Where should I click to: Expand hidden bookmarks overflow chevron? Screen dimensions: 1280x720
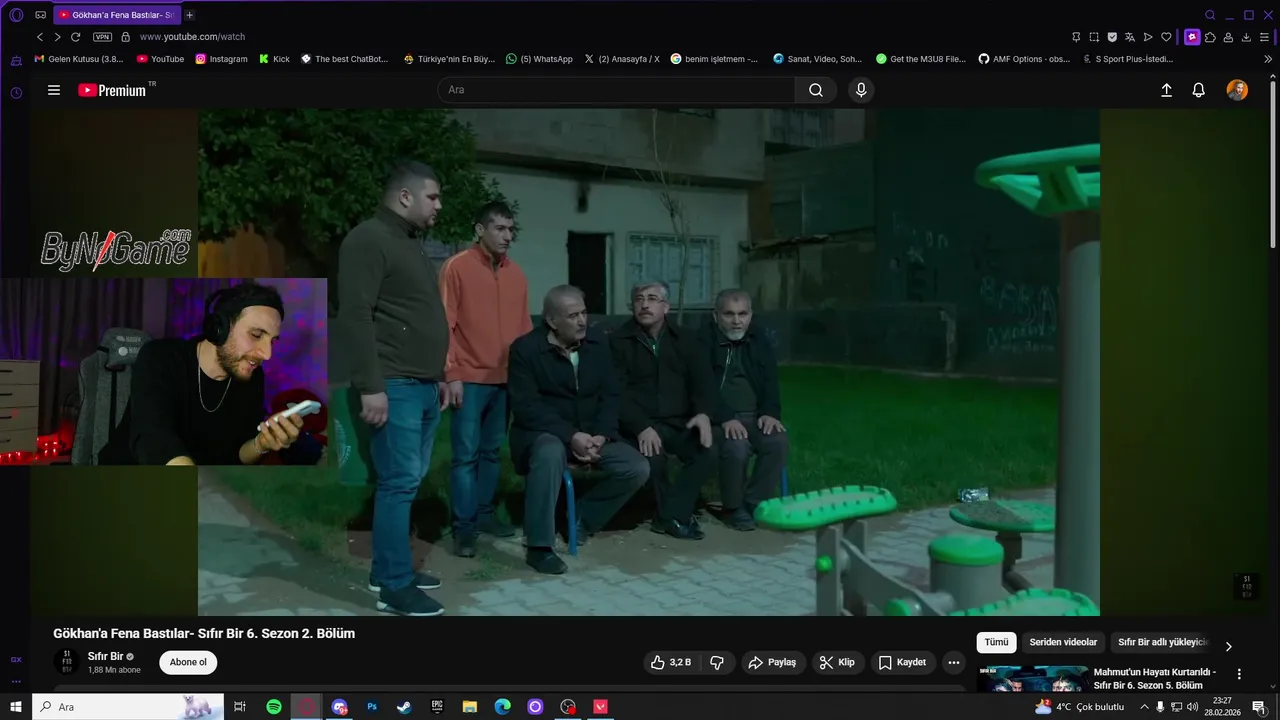point(1268,59)
